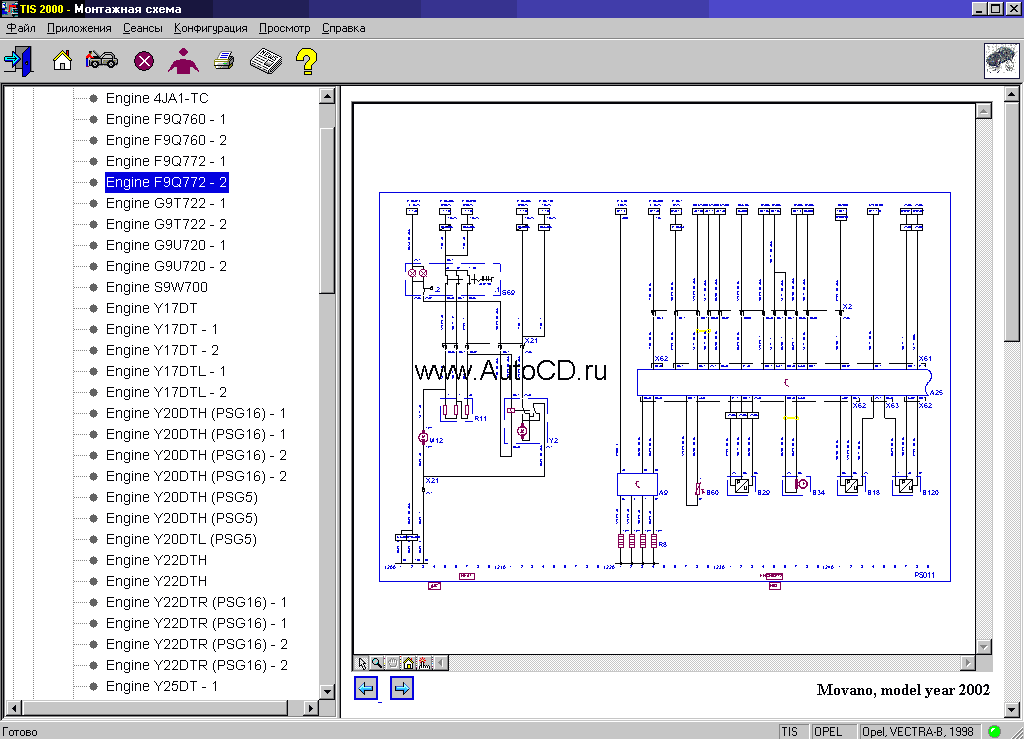Click the PS011 diagram number label

[x=925, y=575]
